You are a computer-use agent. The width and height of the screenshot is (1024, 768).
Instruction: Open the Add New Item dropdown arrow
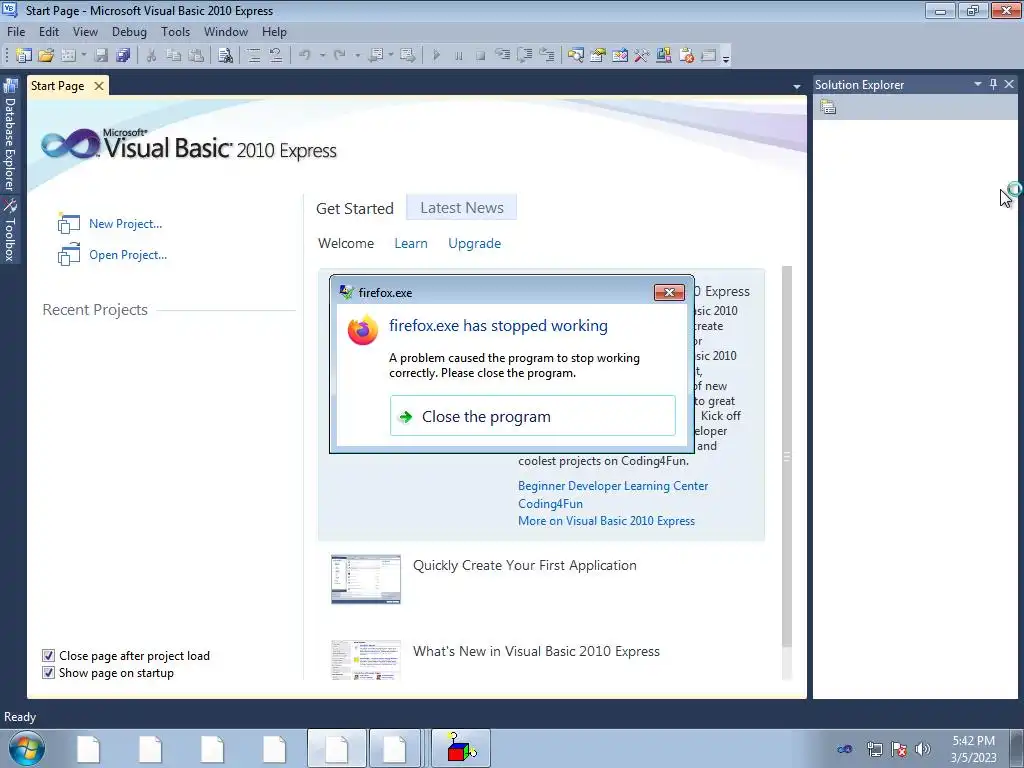[84, 56]
